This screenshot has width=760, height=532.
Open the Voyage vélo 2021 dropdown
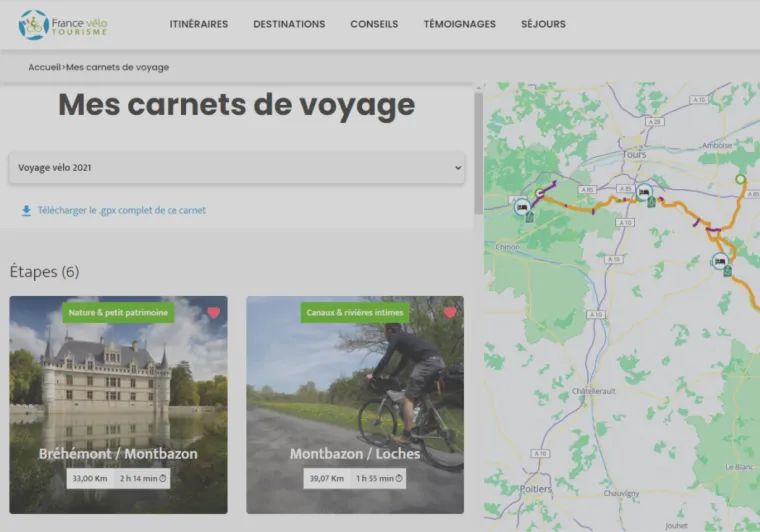tap(237, 168)
